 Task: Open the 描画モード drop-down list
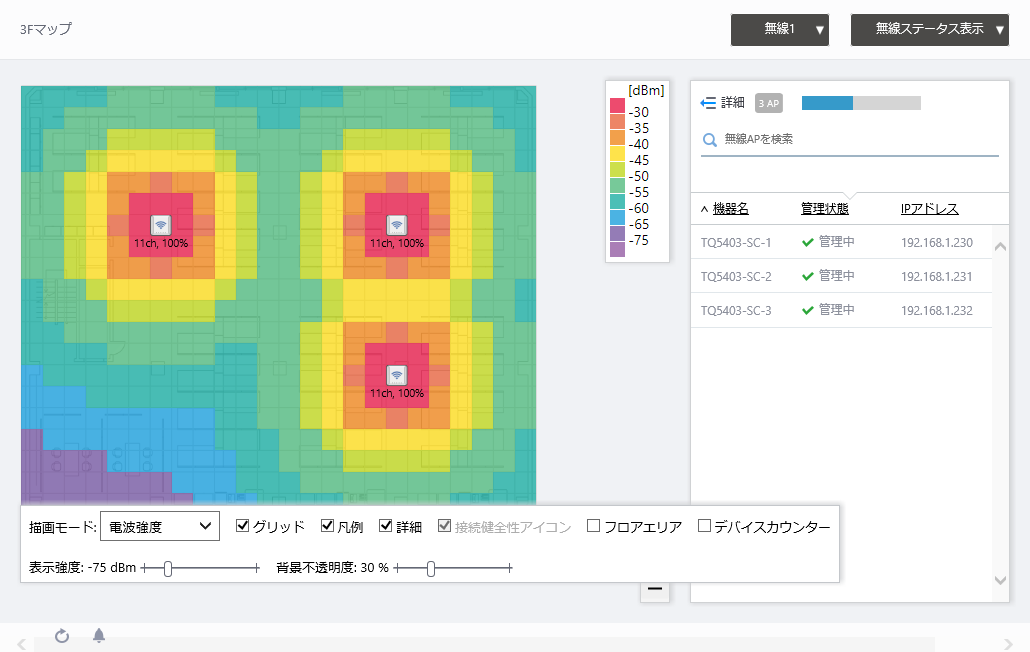point(160,525)
